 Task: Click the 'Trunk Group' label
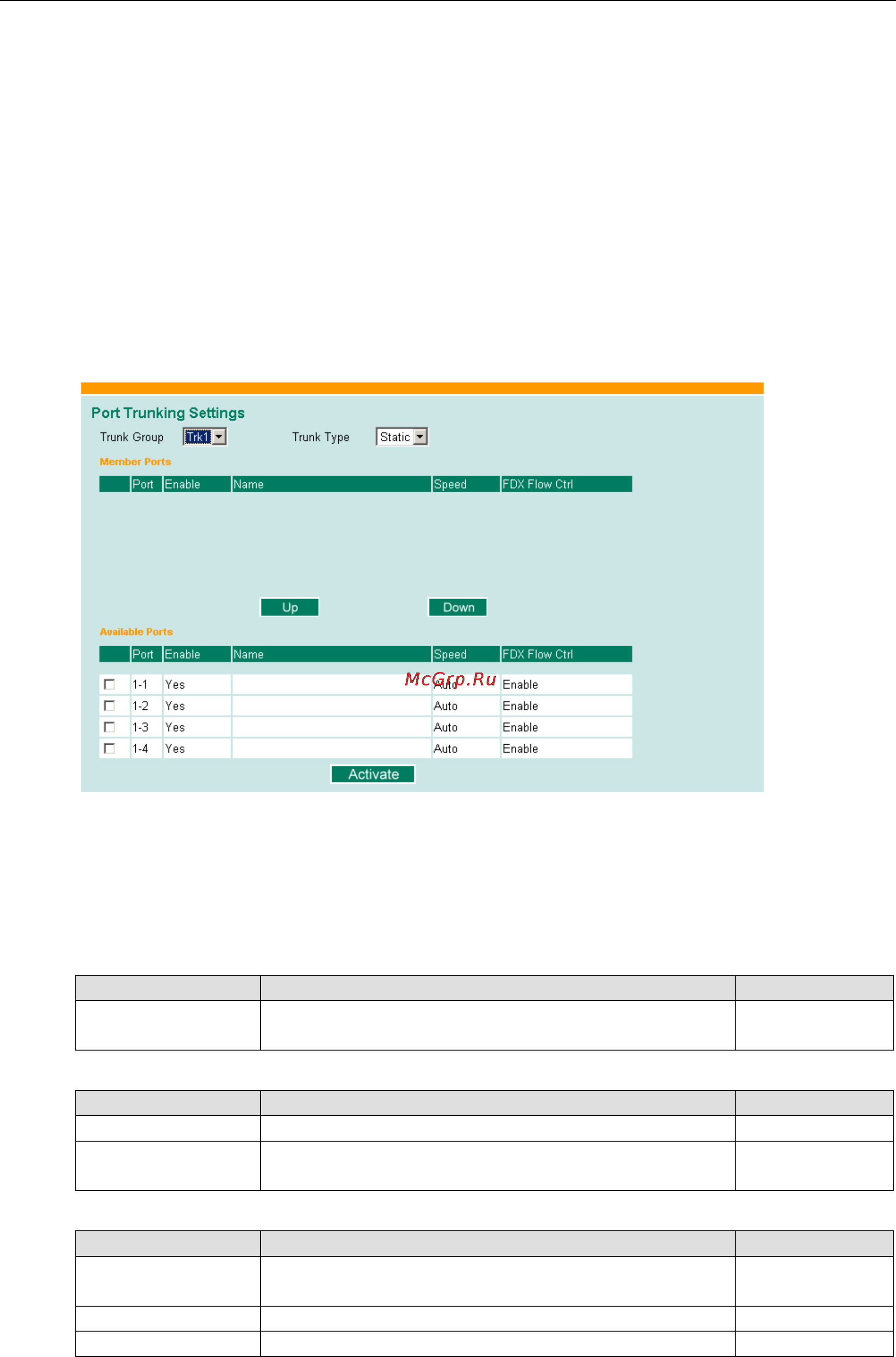(x=132, y=437)
